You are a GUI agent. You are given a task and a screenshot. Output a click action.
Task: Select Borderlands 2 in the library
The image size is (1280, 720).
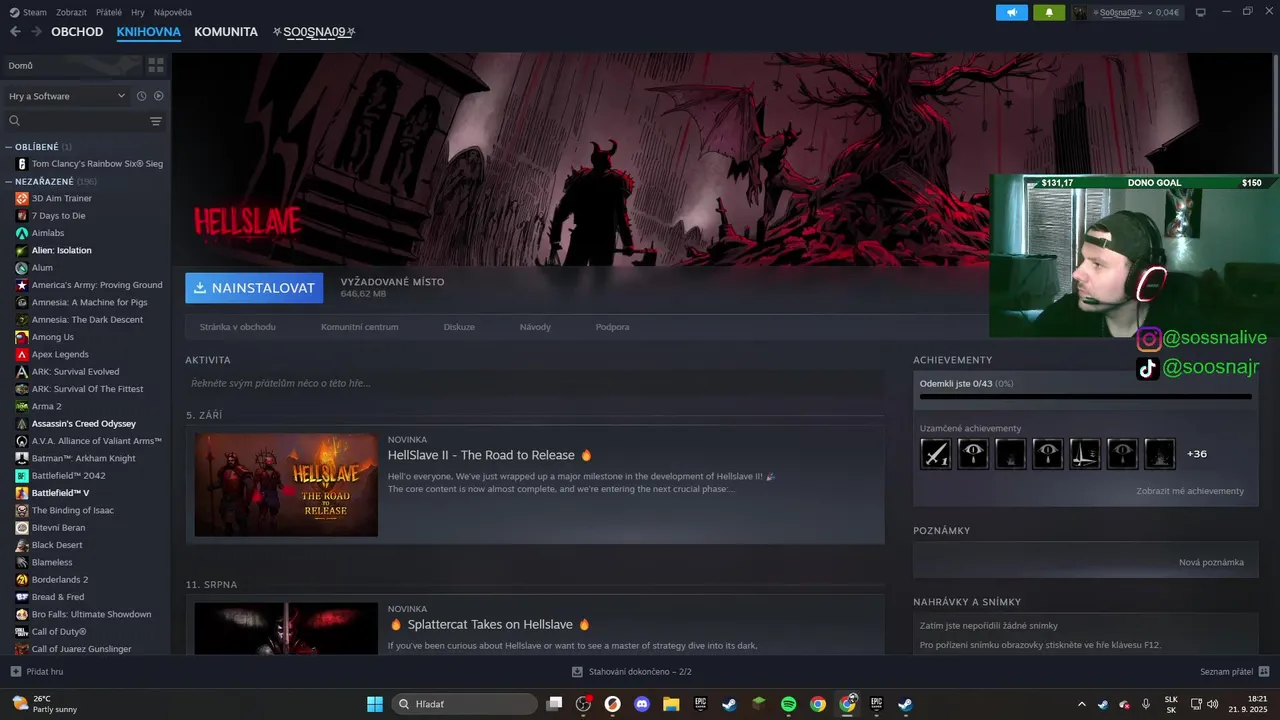pyautogui.click(x=60, y=579)
